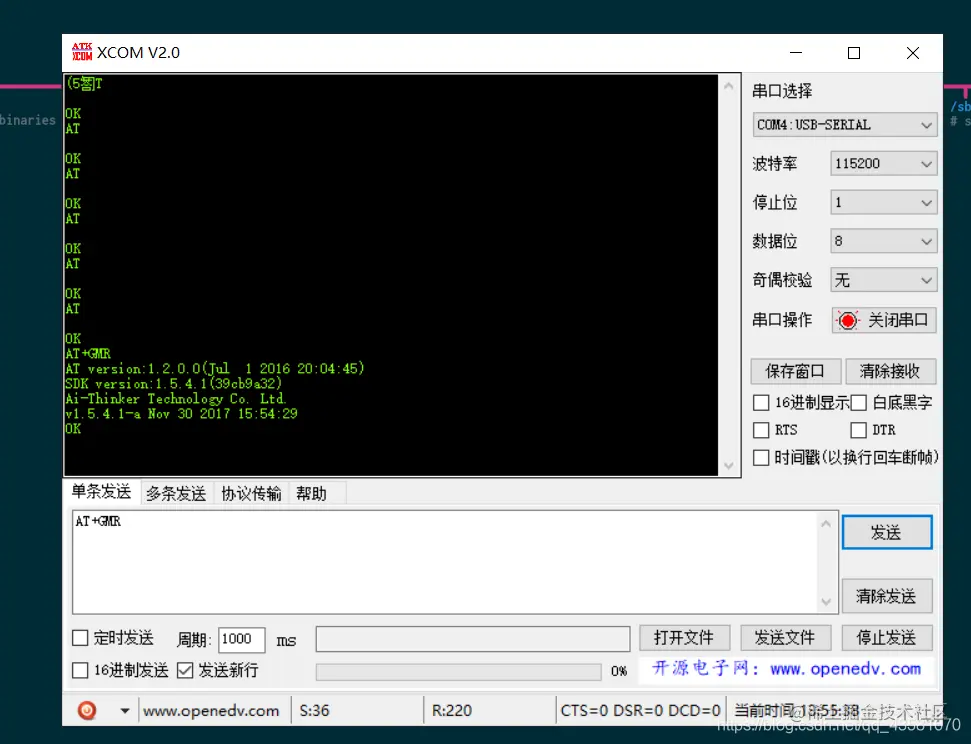This screenshot has width=971, height=744.
Task: Open the 协议传输 tab
Action: [x=251, y=494]
